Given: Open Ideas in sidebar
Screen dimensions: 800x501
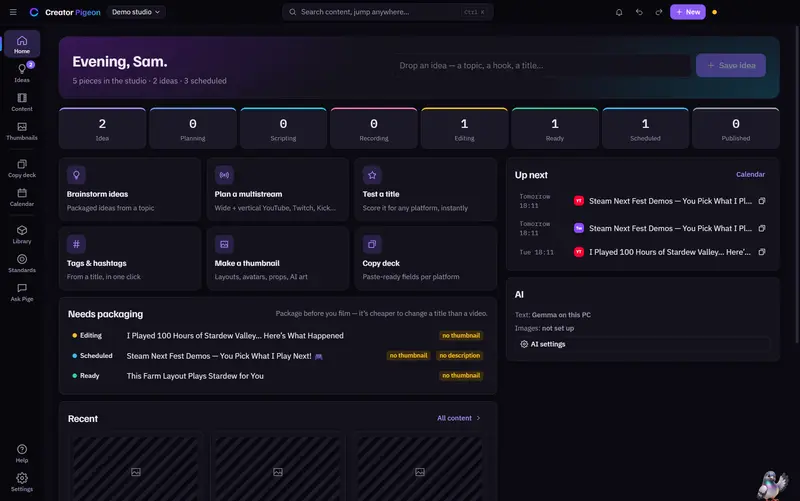Looking at the screenshot, I should tap(22, 73).
